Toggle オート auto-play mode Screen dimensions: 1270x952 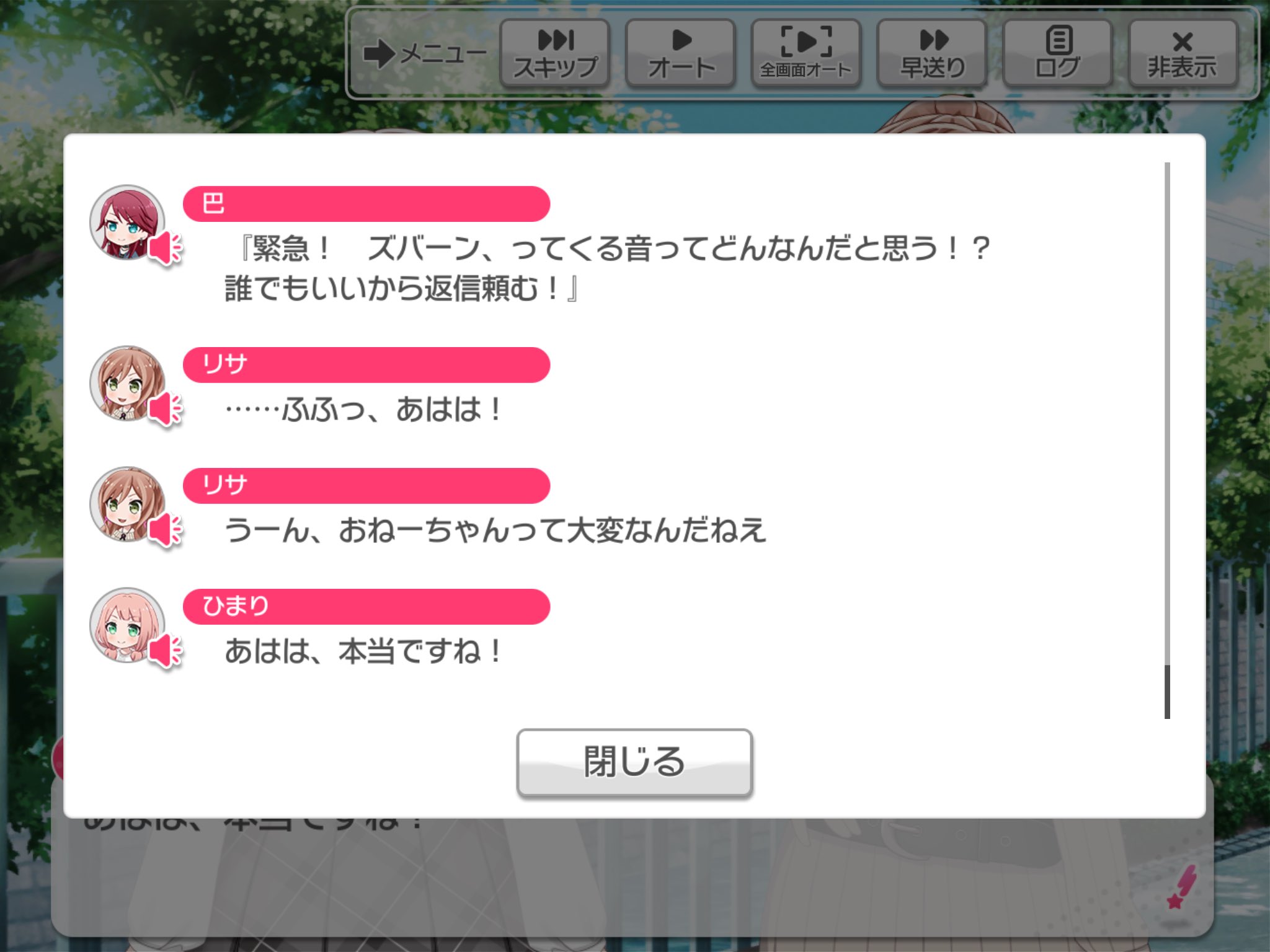681,53
